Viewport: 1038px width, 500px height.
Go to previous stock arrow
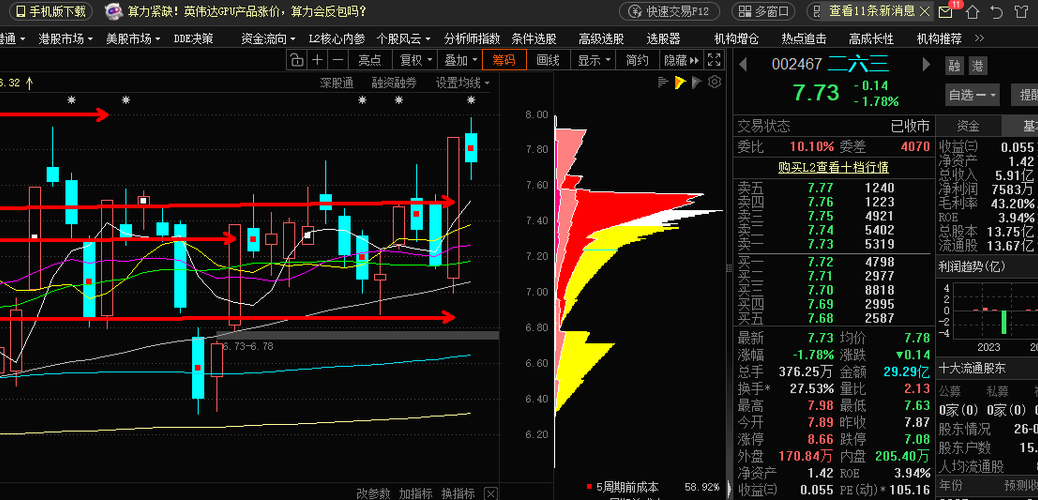coord(743,64)
